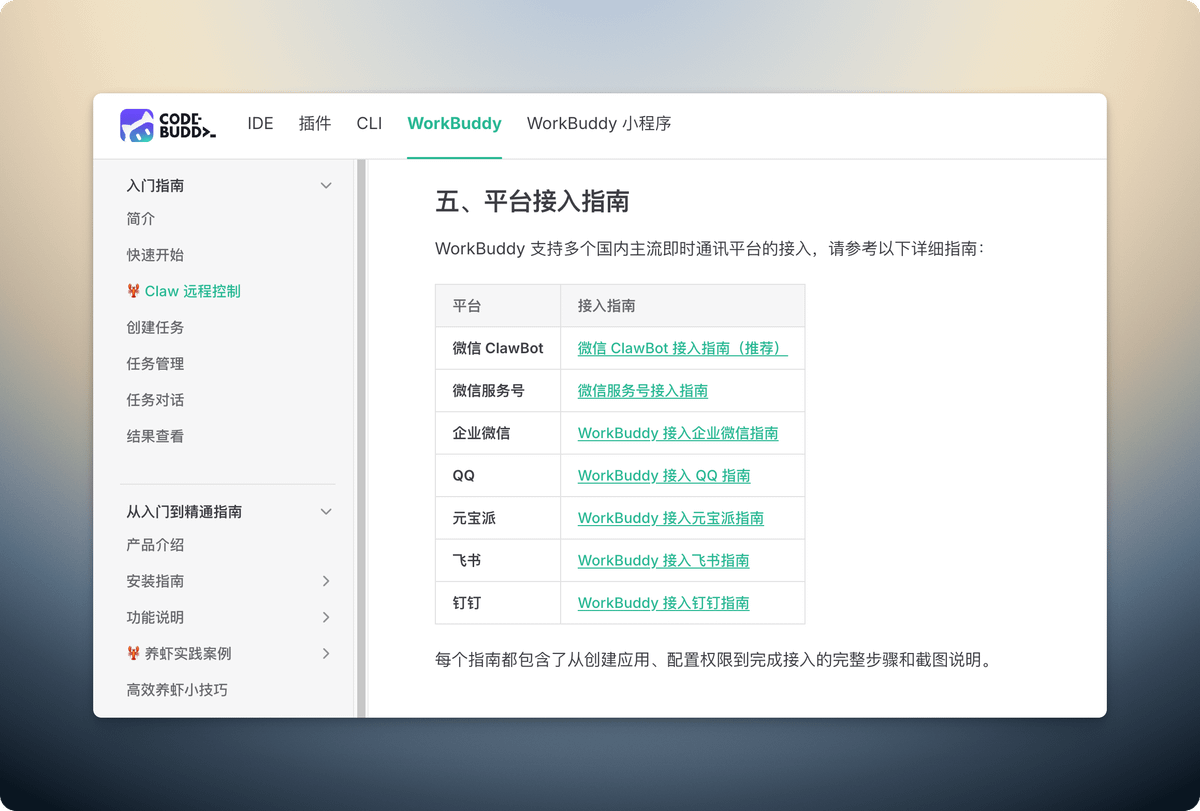Open 微信 ClawBot 接入指南 link
1200x811 pixels.
tap(682, 349)
